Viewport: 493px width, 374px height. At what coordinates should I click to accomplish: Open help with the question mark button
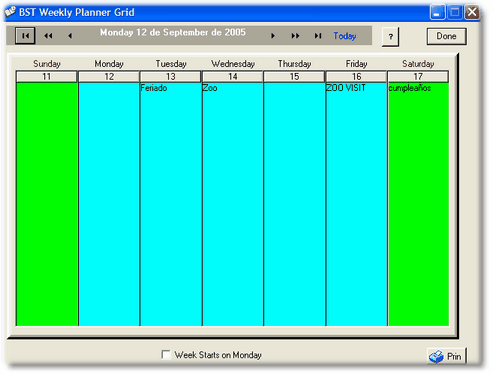(x=391, y=36)
